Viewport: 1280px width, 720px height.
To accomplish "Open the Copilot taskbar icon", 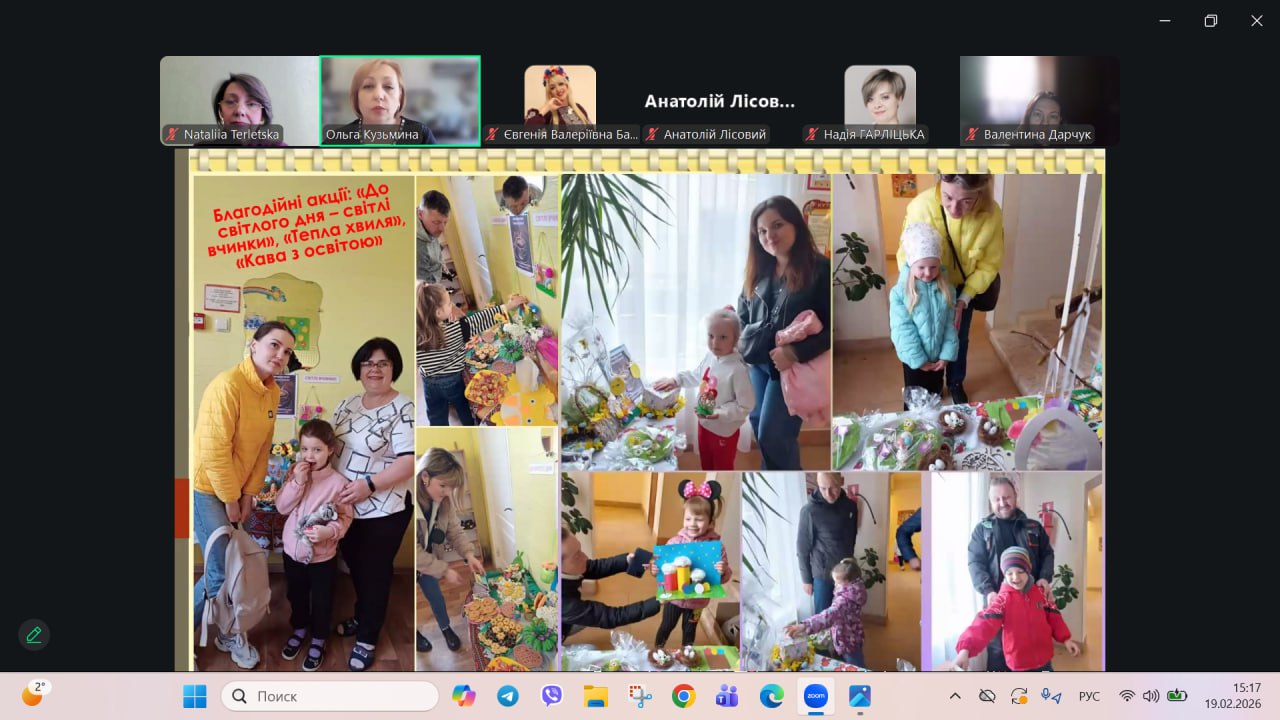I will click(x=464, y=696).
